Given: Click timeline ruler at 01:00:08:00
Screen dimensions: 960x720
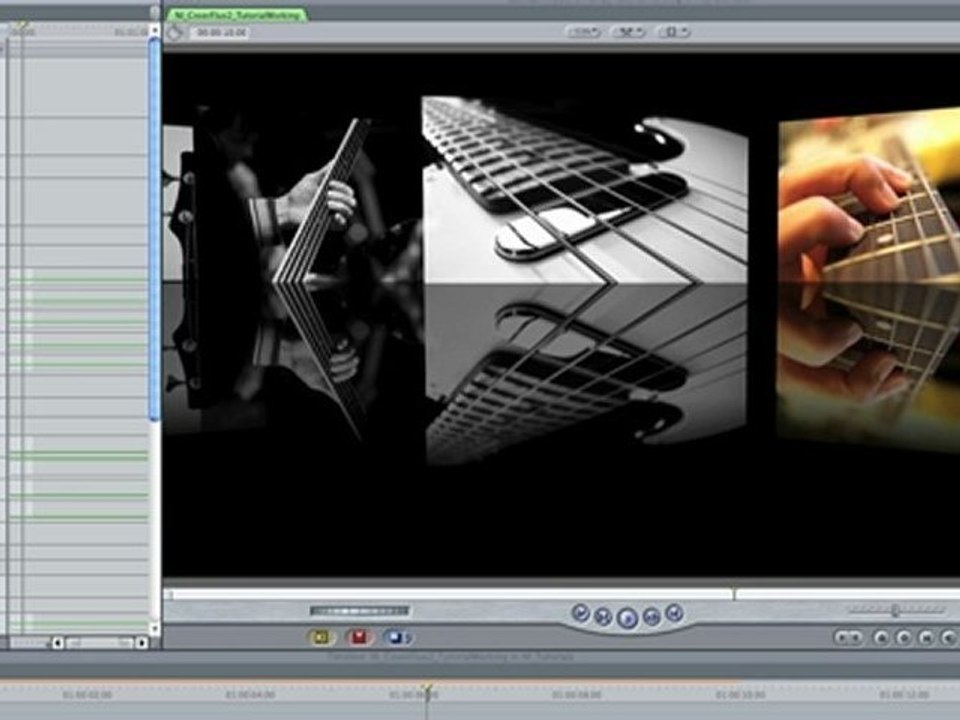Looking at the screenshot, I should click(x=577, y=695).
